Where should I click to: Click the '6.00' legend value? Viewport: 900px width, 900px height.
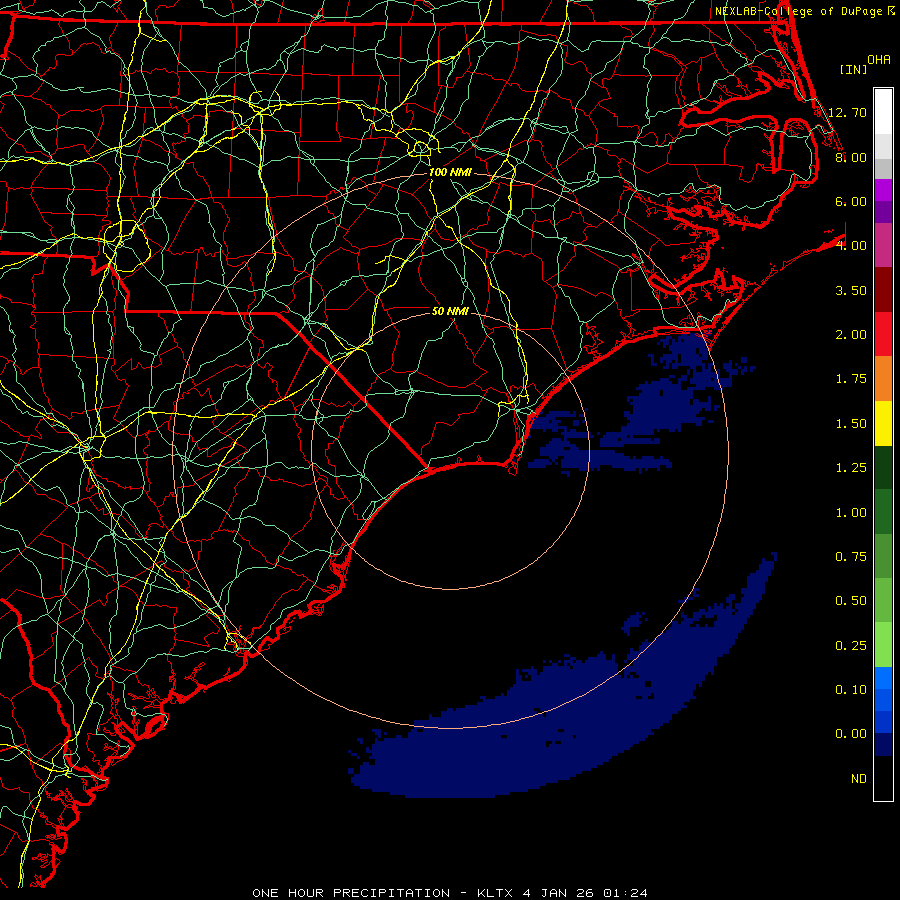tap(851, 201)
